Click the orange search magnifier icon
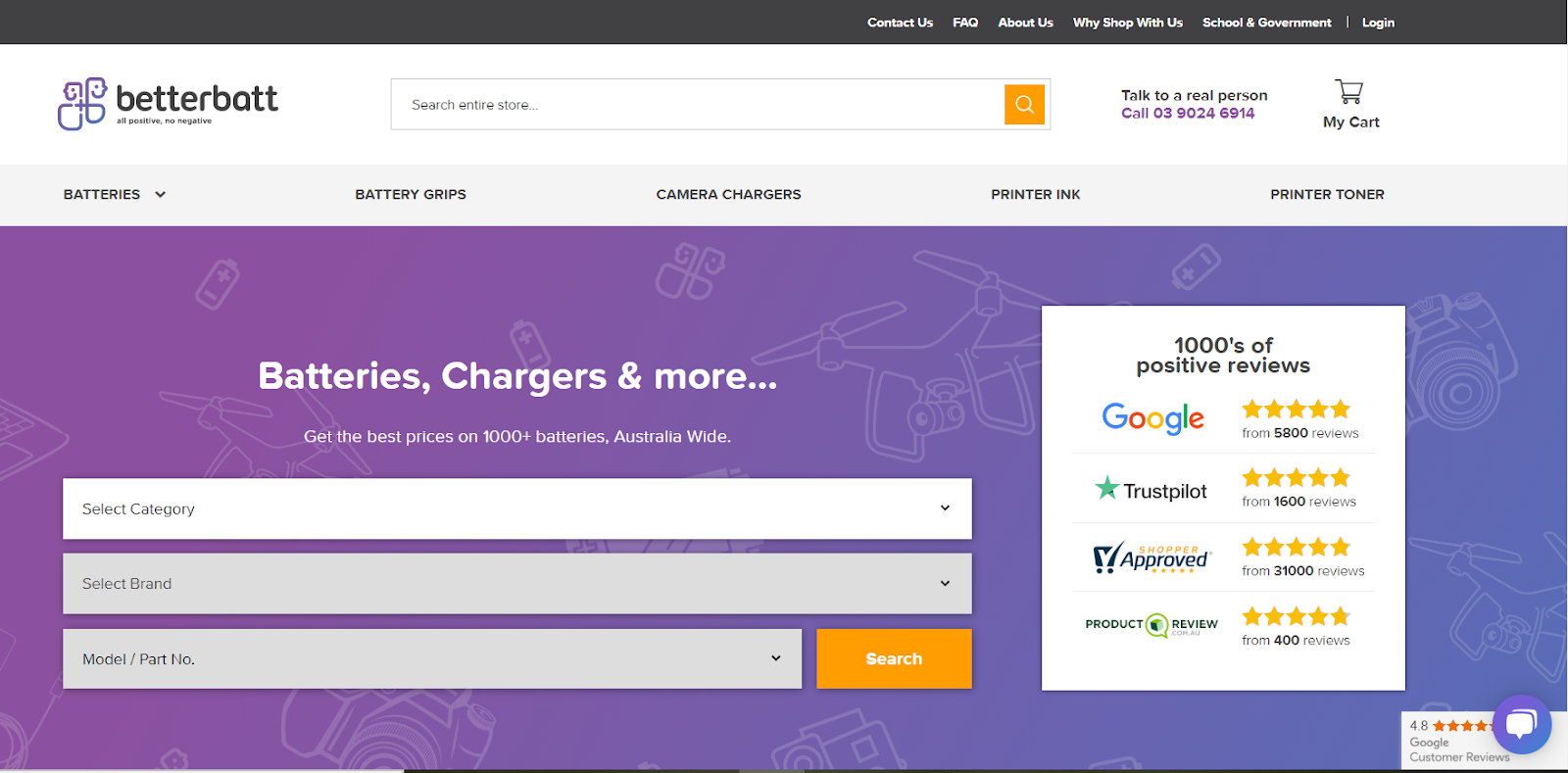1568x773 pixels. point(1024,105)
